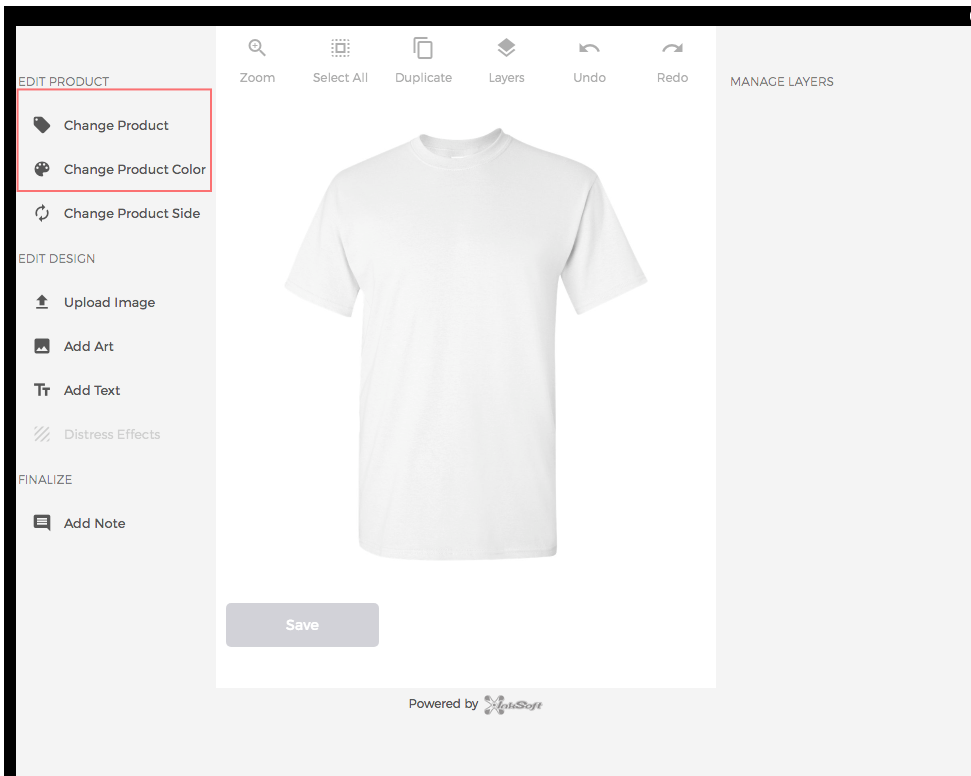Open Change Product Color to pick a color

[138, 169]
